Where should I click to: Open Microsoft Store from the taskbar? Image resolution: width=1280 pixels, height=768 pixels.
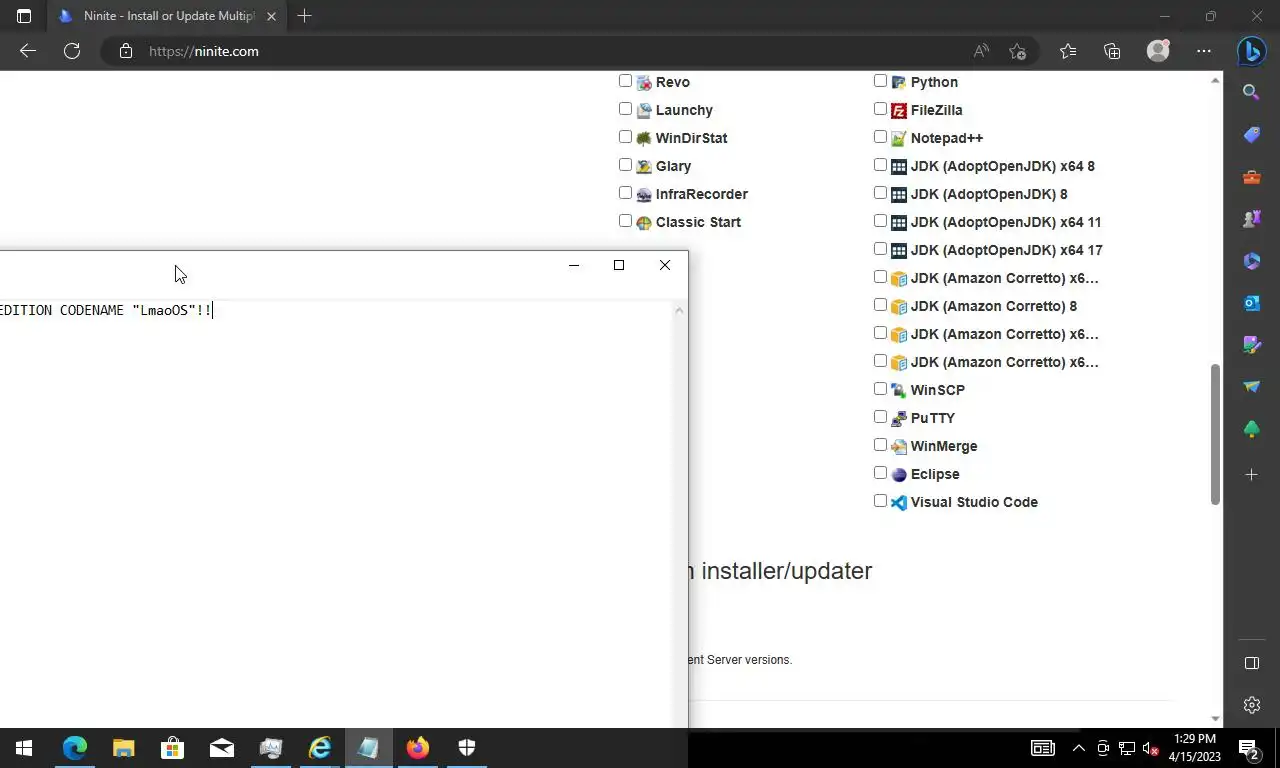172,748
